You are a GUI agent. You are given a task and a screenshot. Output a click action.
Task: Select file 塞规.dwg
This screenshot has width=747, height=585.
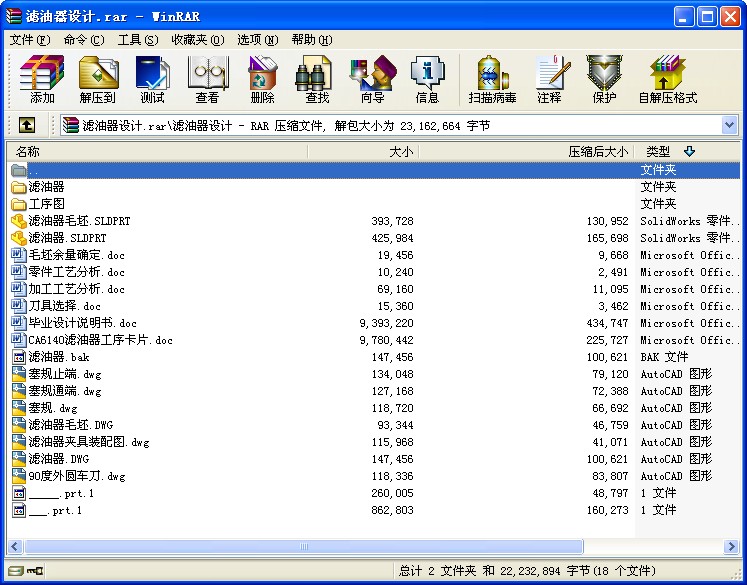tap(52, 408)
